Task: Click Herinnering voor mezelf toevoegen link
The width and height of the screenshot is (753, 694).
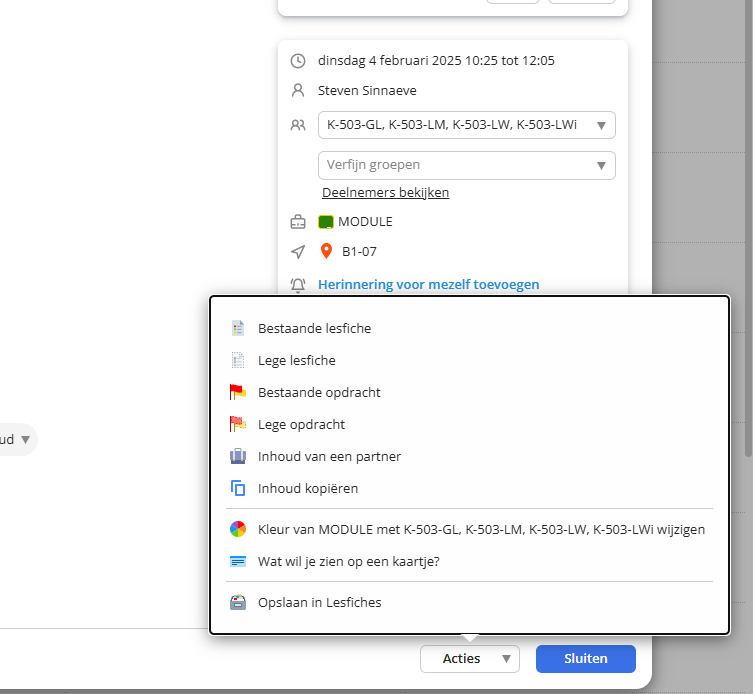Action: pos(428,284)
